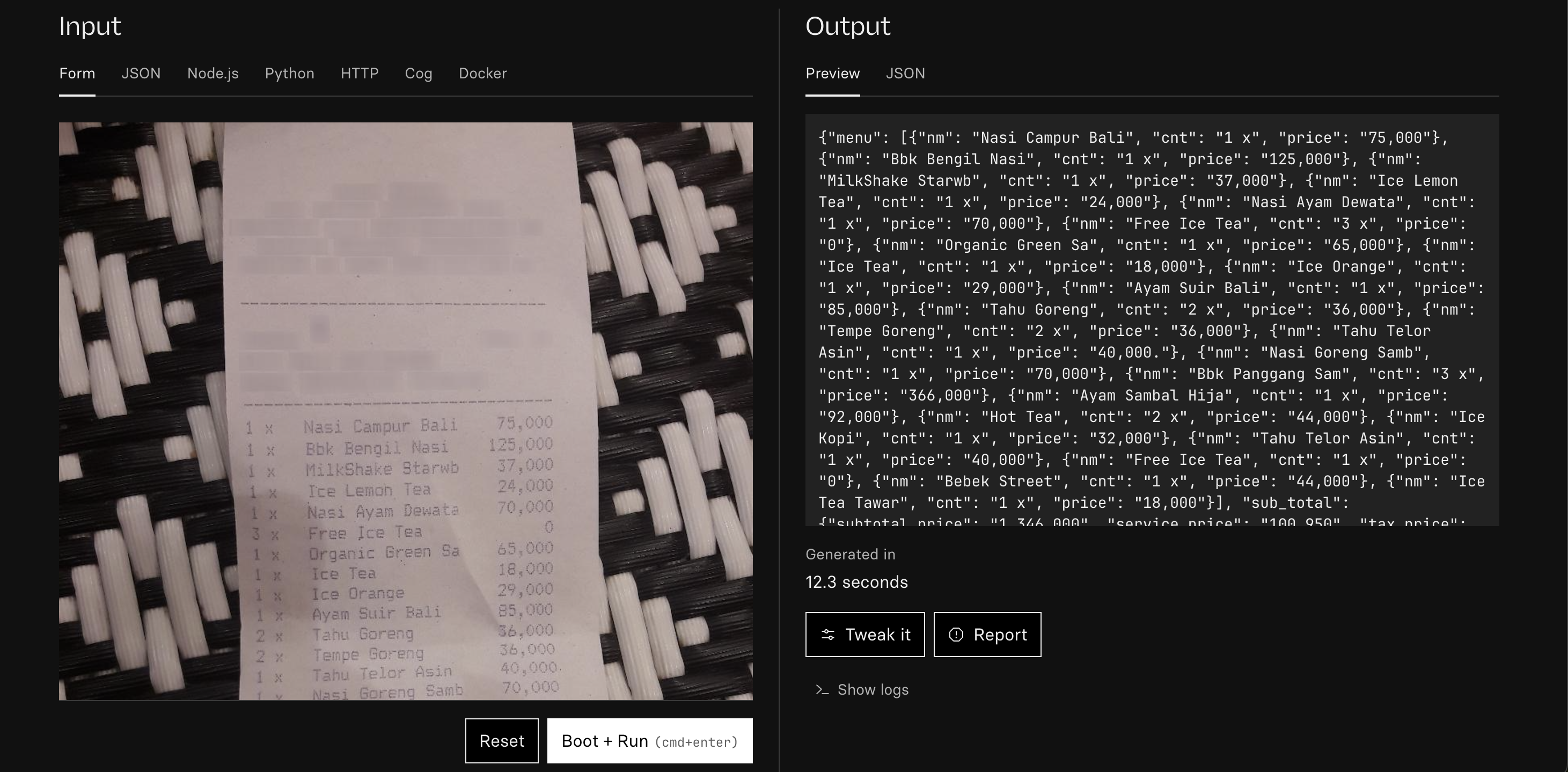Expand Show logs
This screenshot has width=1568, height=772.
(x=872, y=690)
